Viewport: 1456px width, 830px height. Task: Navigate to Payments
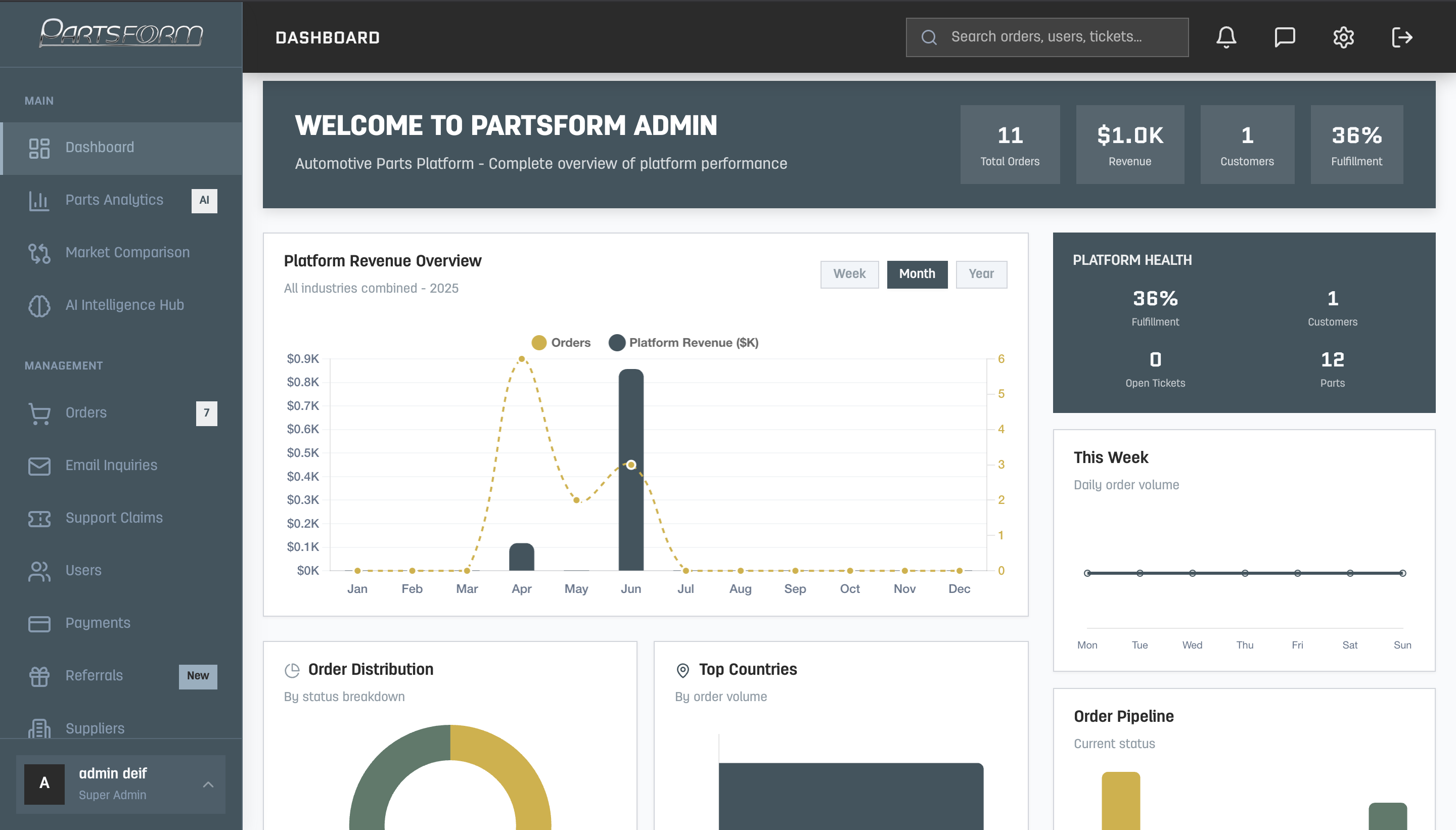click(121, 624)
